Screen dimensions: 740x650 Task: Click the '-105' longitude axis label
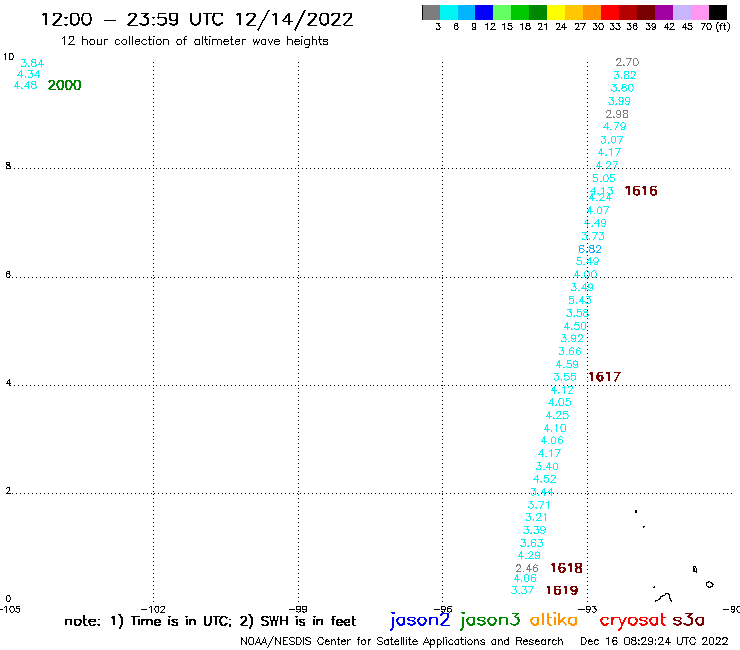(10, 609)
